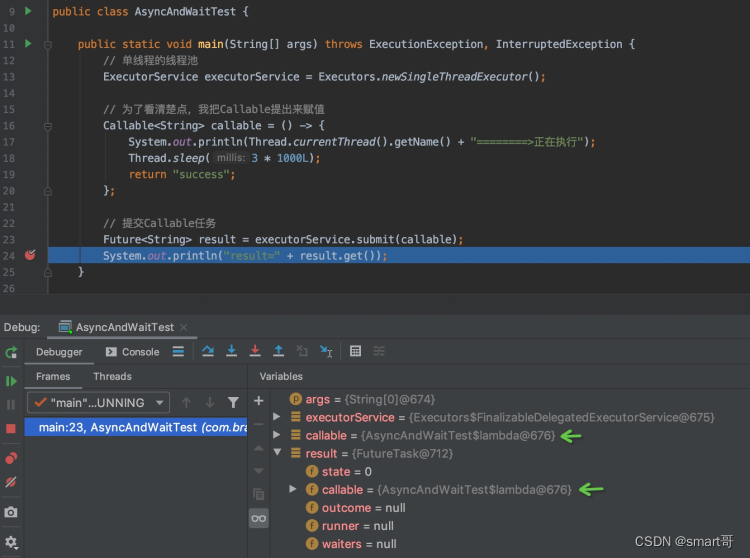Select the runner = null field

pos(350,526)
